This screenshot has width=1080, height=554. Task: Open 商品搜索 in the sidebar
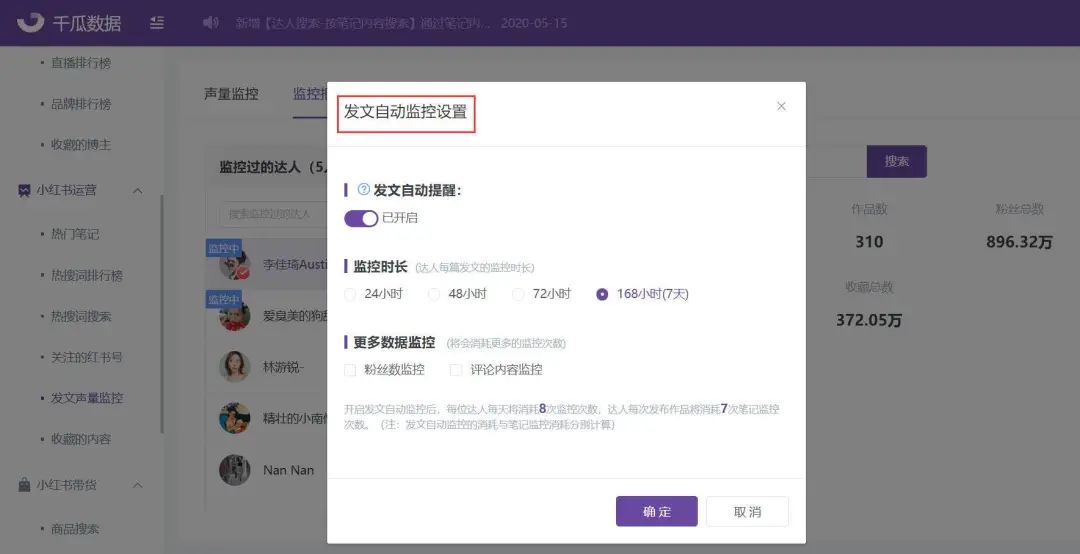pyautogui.click(x=75, y=529)
